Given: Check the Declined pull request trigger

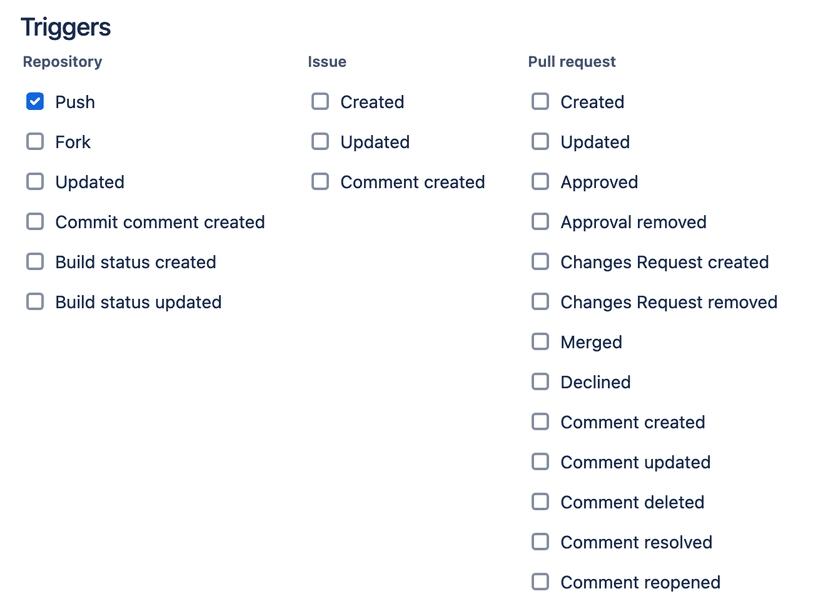Looking at the screenshot, I should point(540,381).
